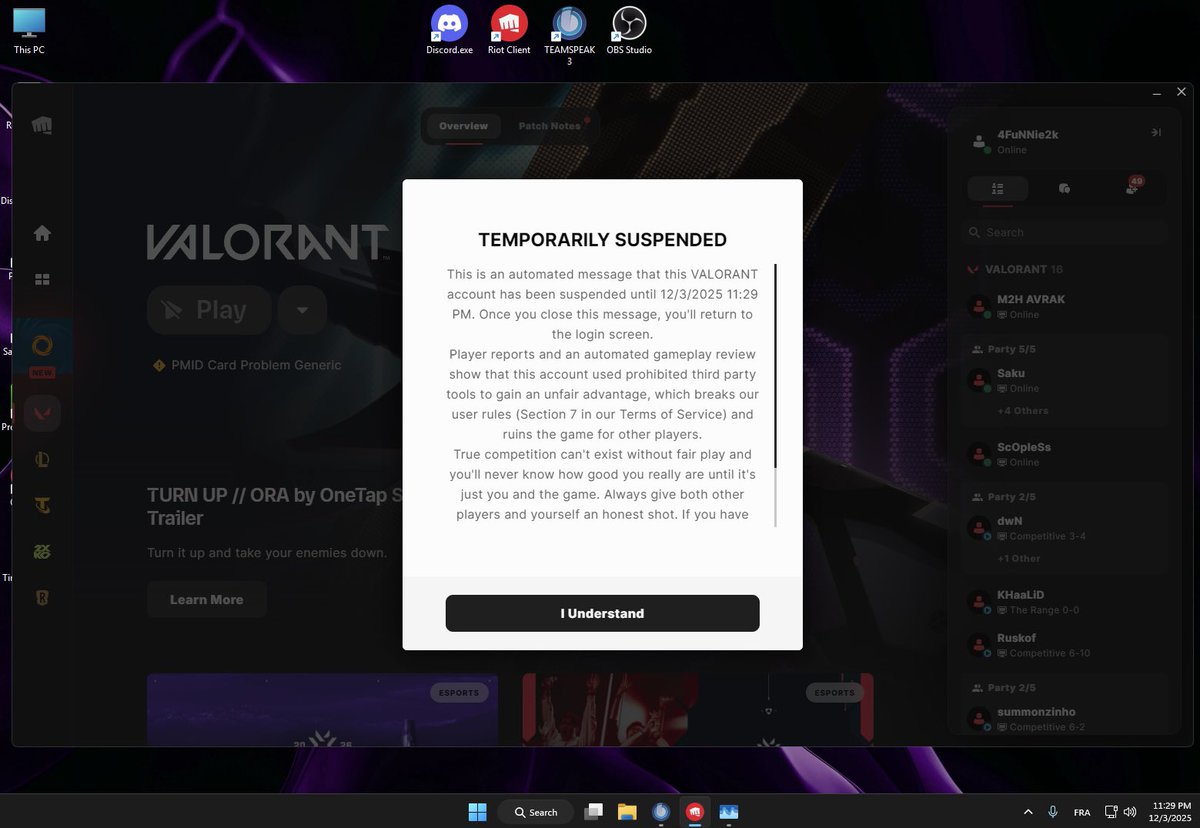This screenshot has height=828, width=1200.
Task: Open the clock showing 11:29 PM
Action: [1171, 811]
